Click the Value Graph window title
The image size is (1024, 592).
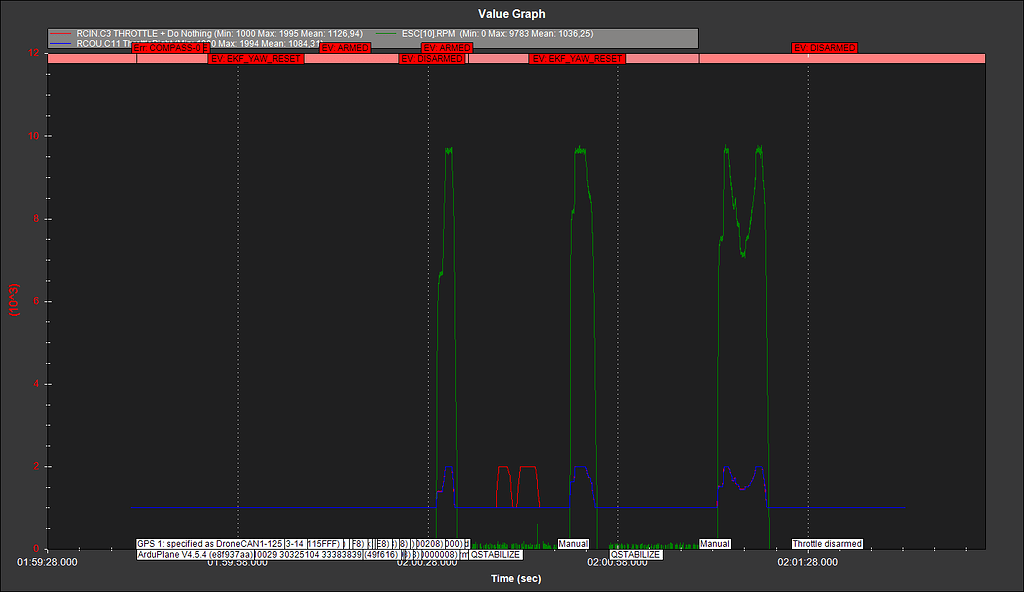click(512, 13)
